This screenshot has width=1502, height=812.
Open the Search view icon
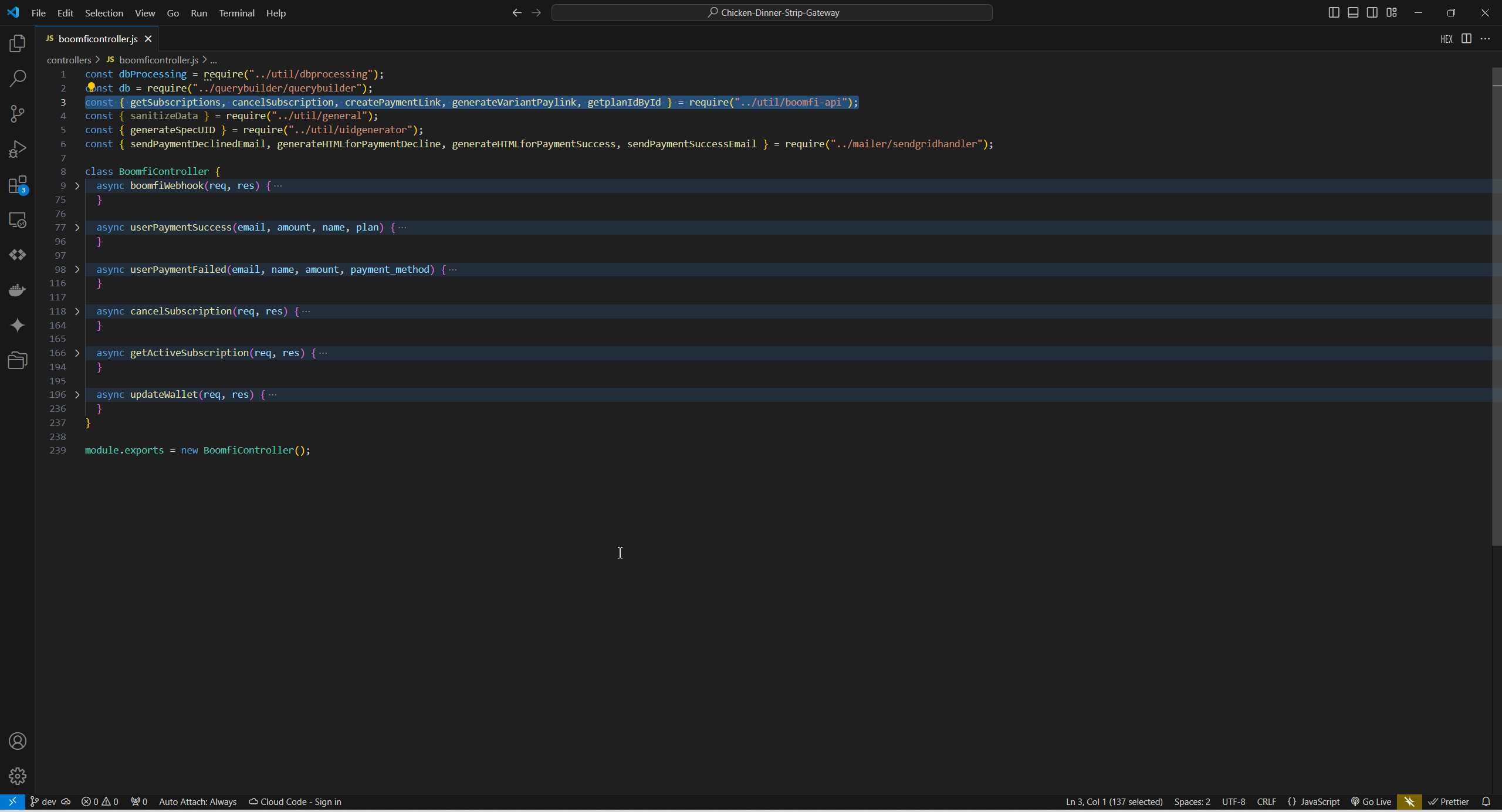[18, 78]
